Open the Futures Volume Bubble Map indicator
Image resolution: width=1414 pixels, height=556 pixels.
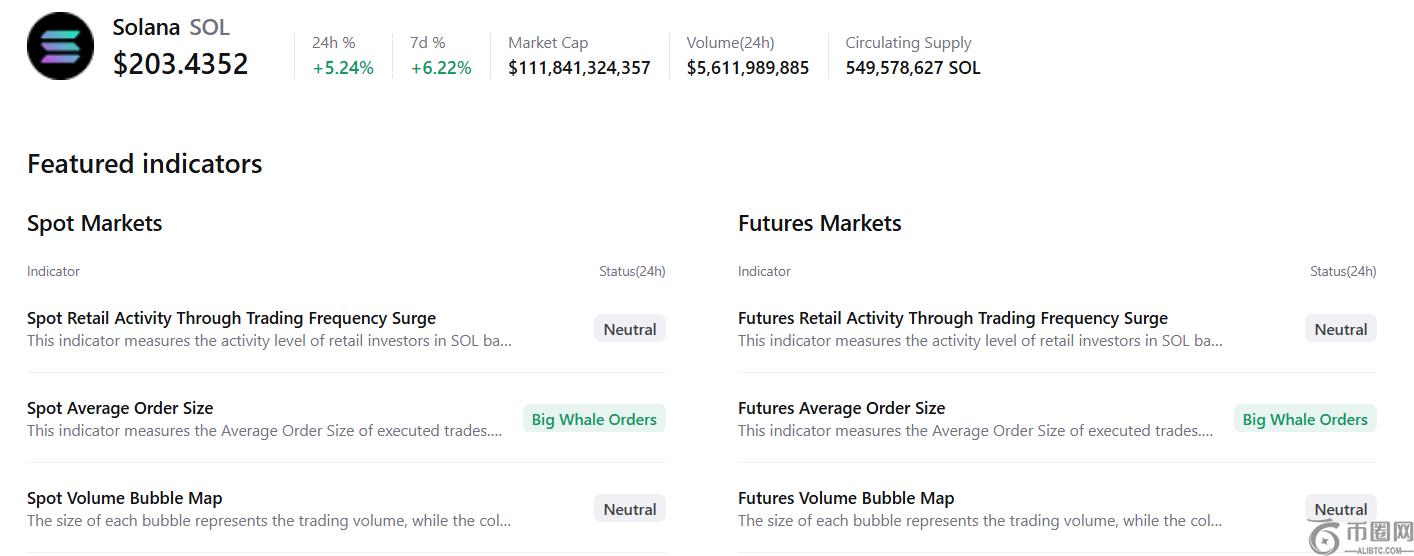click(x=846, y=498)
